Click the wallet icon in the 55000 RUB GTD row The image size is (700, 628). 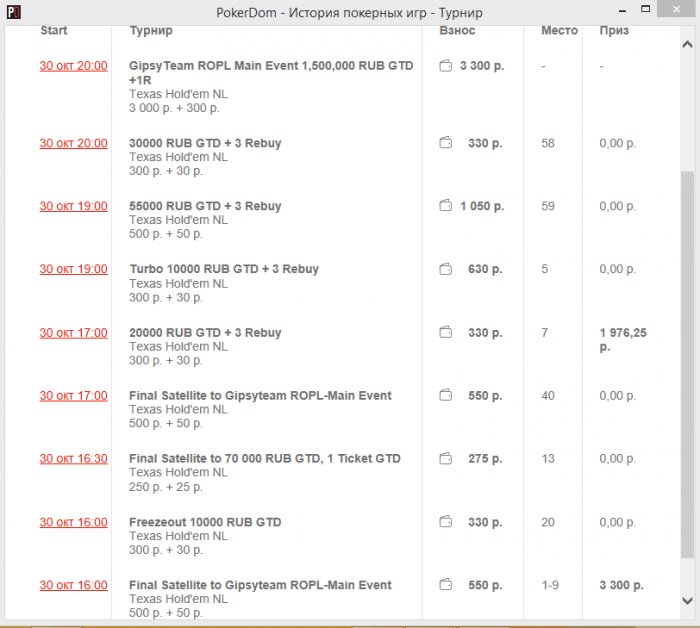(x=446, y=206)
